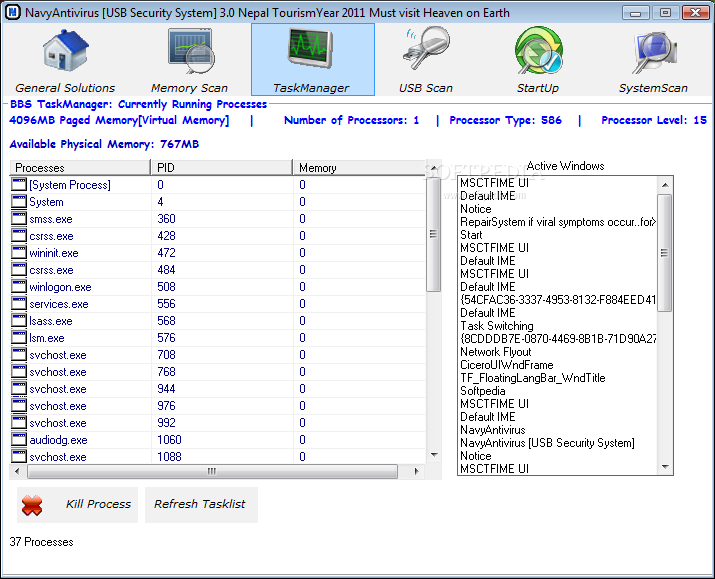715x579 pixels.
Task: Select the services.exe process icon
Action: click(x=19, y=304)
